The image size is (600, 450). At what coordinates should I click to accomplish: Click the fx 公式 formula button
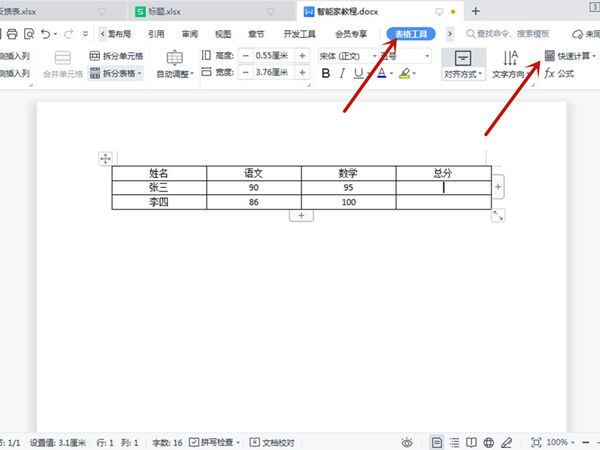[559, 73]
